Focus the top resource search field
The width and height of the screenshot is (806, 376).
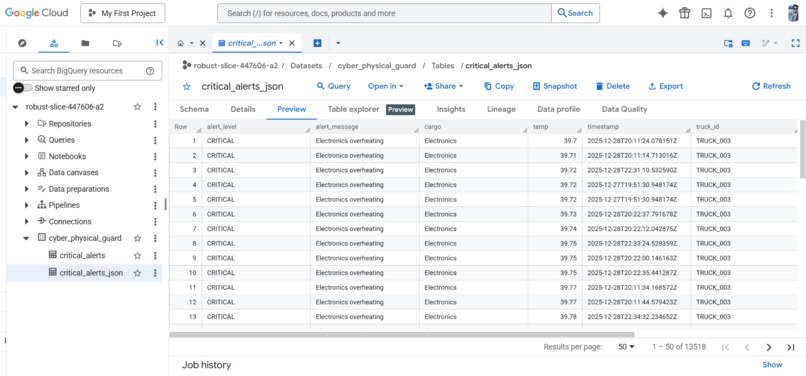point(384,13)
